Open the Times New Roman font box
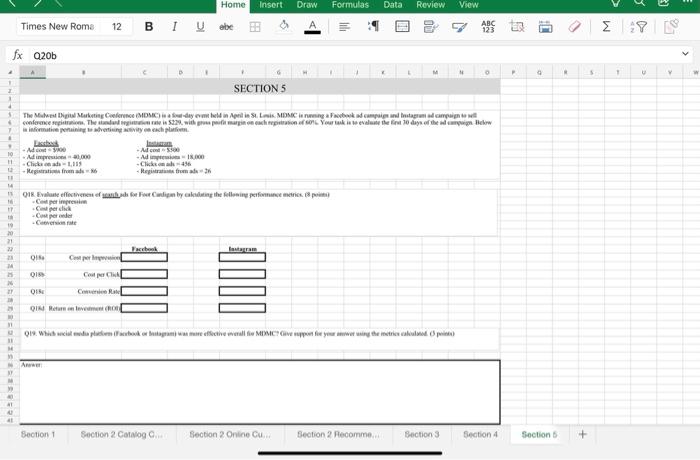 pos(58,27)
